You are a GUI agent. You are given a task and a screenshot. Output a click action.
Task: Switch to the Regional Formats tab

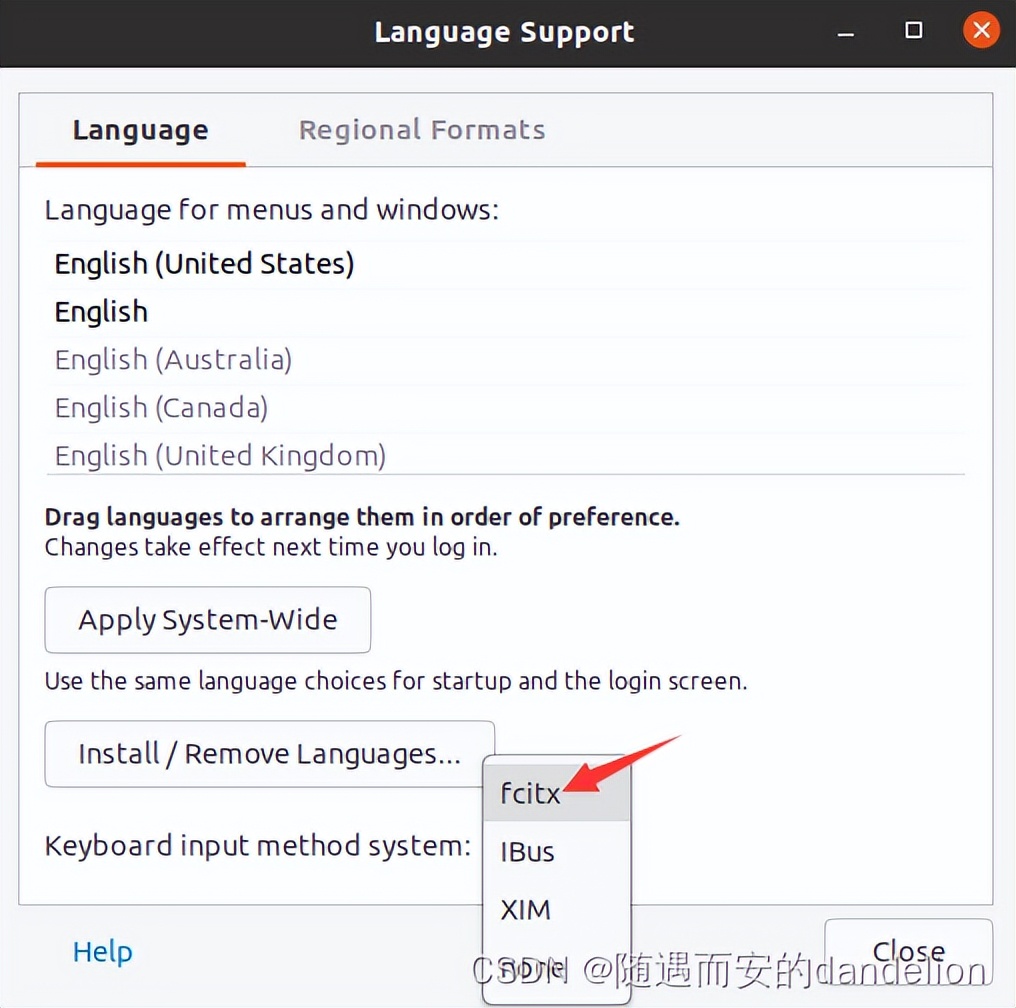(x=421, y=129)
